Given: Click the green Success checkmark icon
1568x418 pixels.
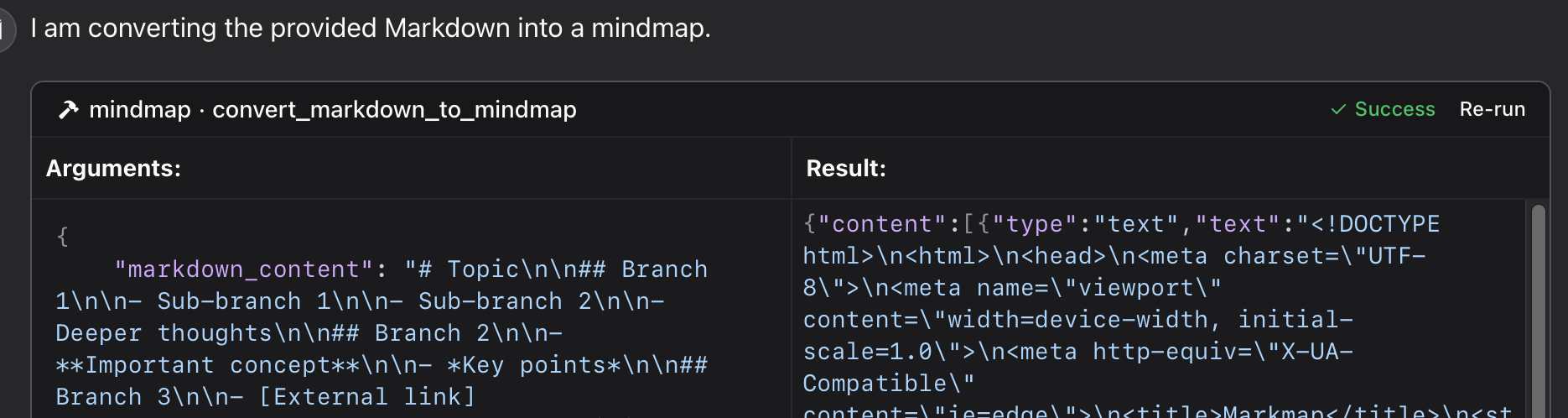Looking at the screenshot, I should click(1338, 110).
